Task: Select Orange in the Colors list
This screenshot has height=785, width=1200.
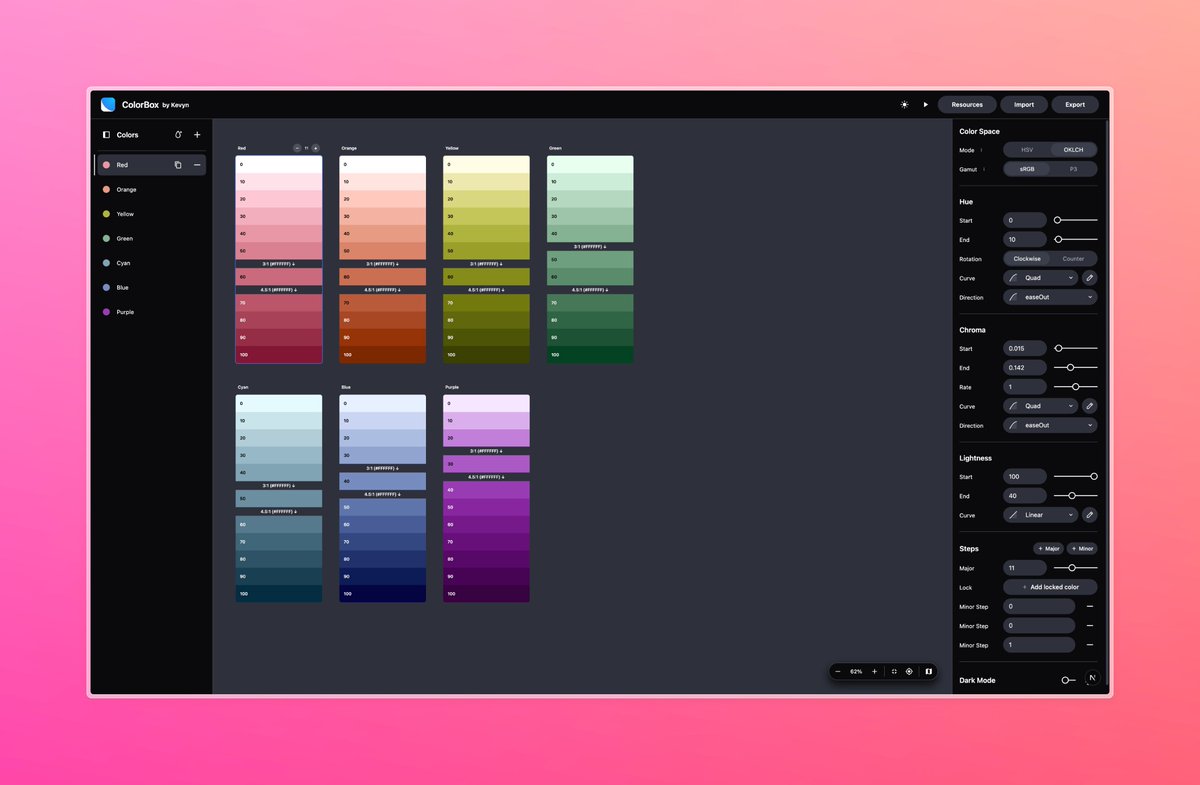Action: 150,189
